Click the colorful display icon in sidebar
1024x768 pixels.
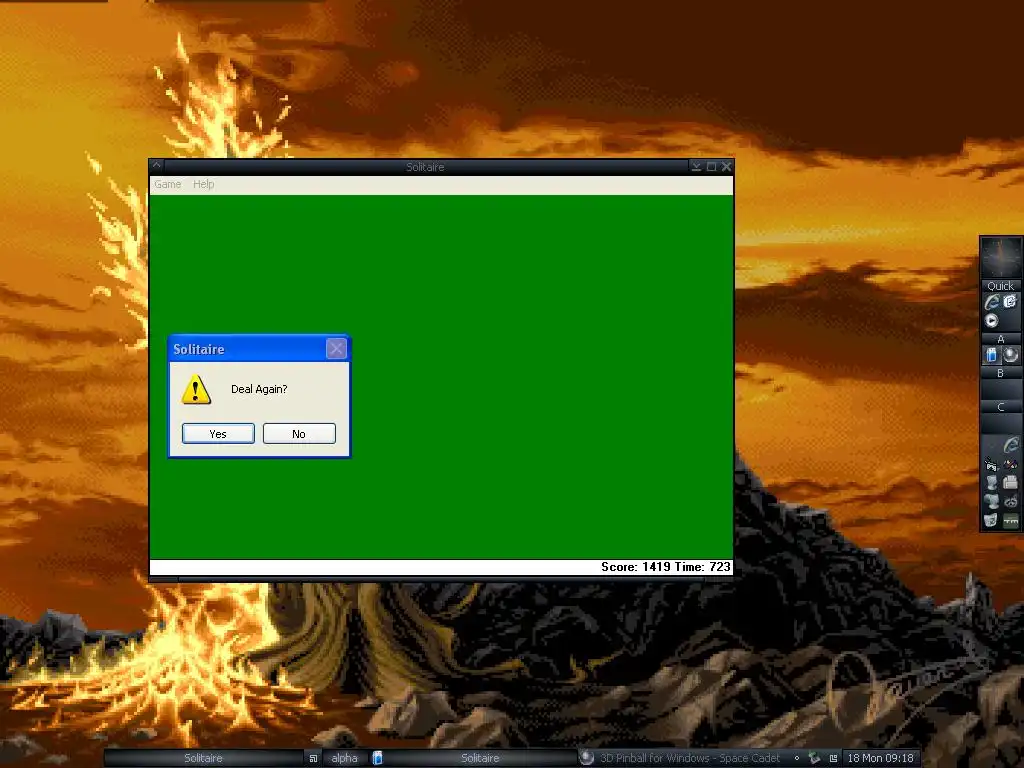(1010, 464)
